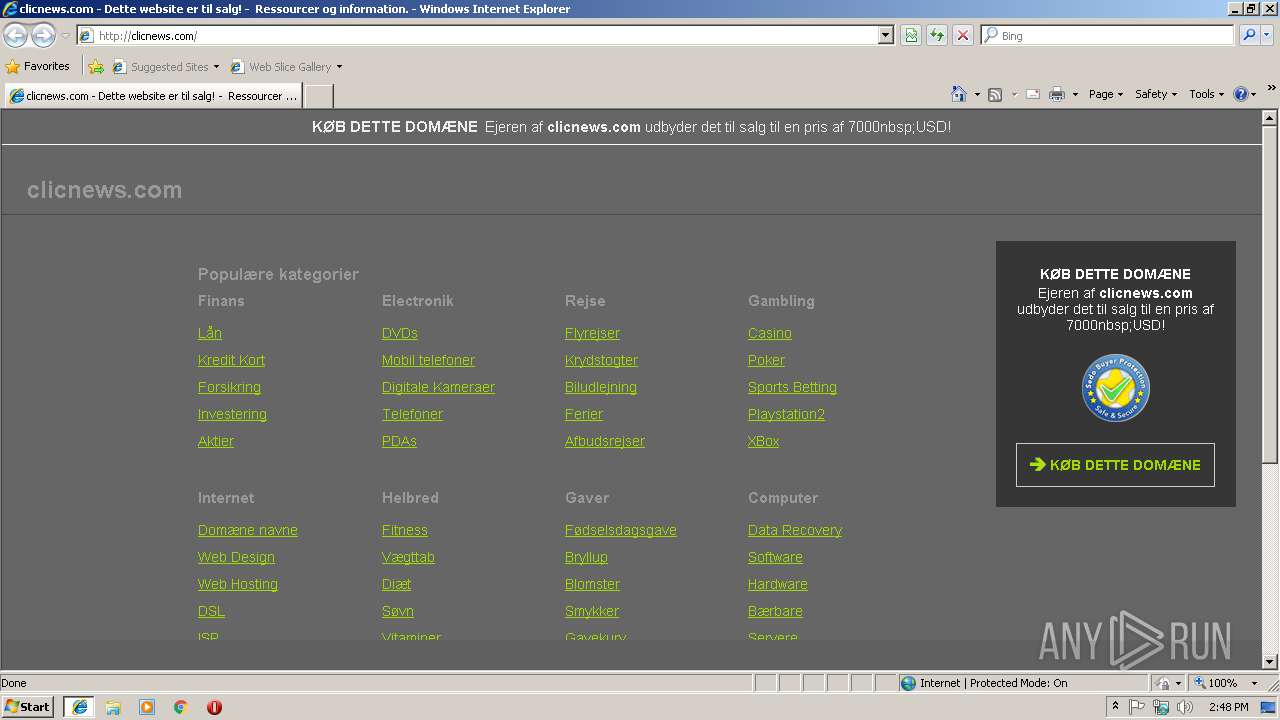
Task: Click the vertical scrollbar down arrow
Action: [x=1270, y=661]
